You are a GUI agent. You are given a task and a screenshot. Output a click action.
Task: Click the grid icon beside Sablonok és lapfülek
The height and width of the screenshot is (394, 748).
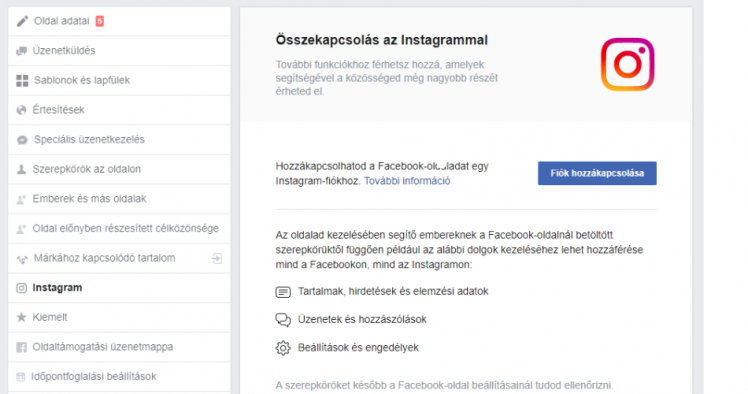22,81
